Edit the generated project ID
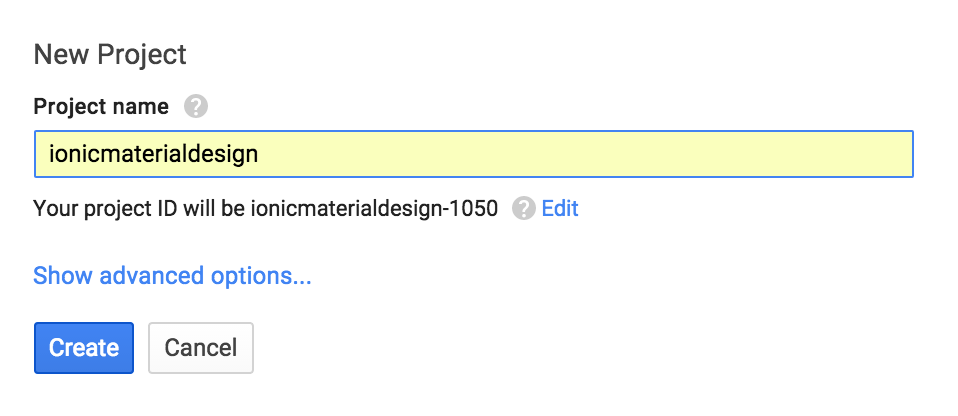 560,208
